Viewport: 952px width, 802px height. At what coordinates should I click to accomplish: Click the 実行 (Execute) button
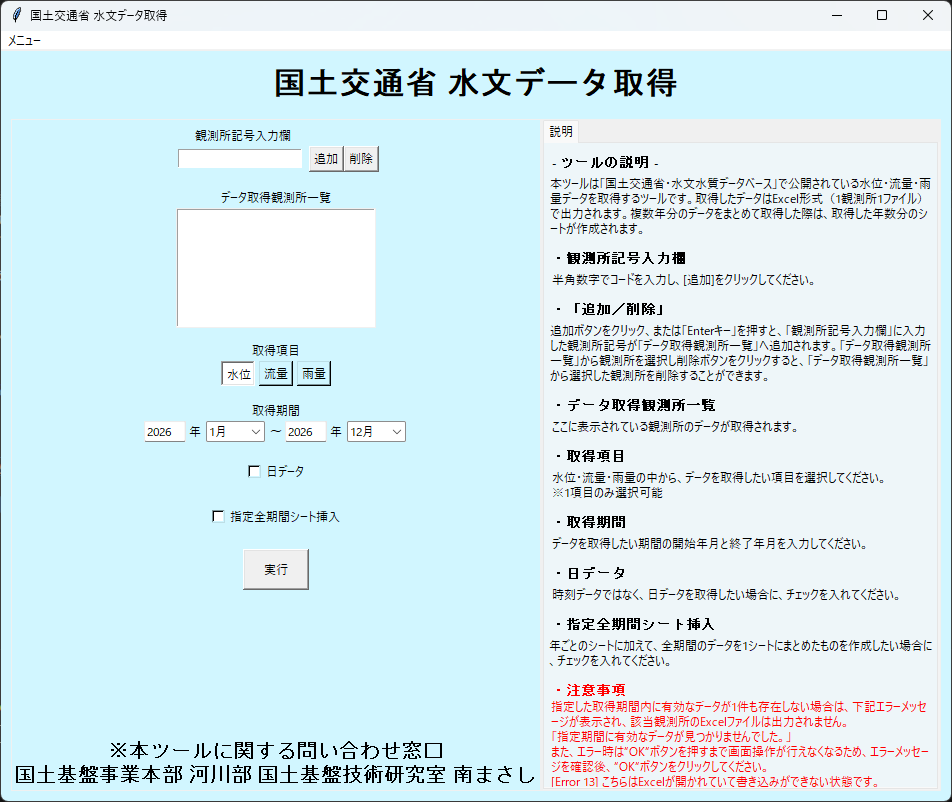click(x=275, y=570)
